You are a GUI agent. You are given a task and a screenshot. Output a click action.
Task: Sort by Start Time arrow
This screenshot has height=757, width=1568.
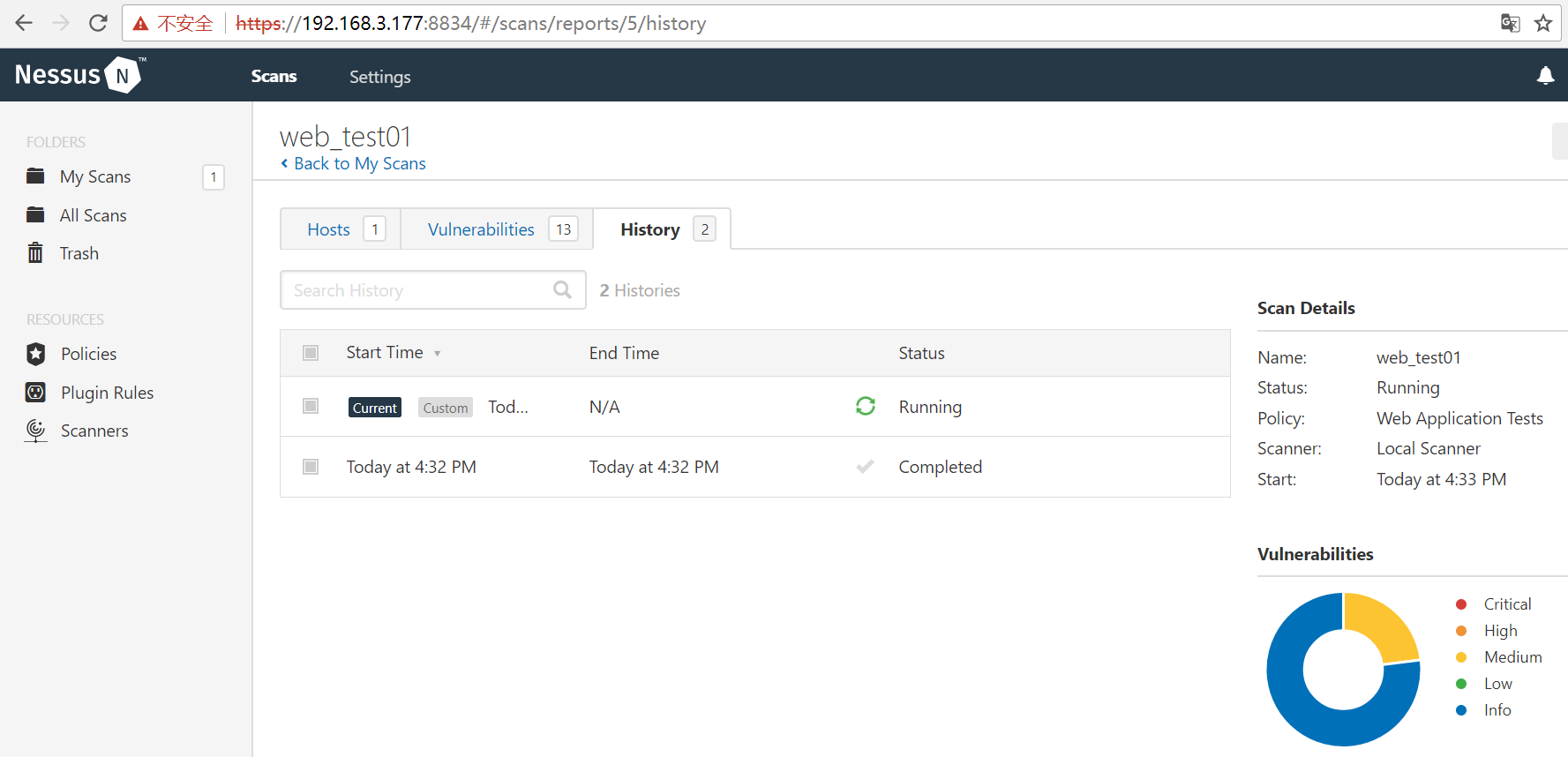tap(437, 354)
